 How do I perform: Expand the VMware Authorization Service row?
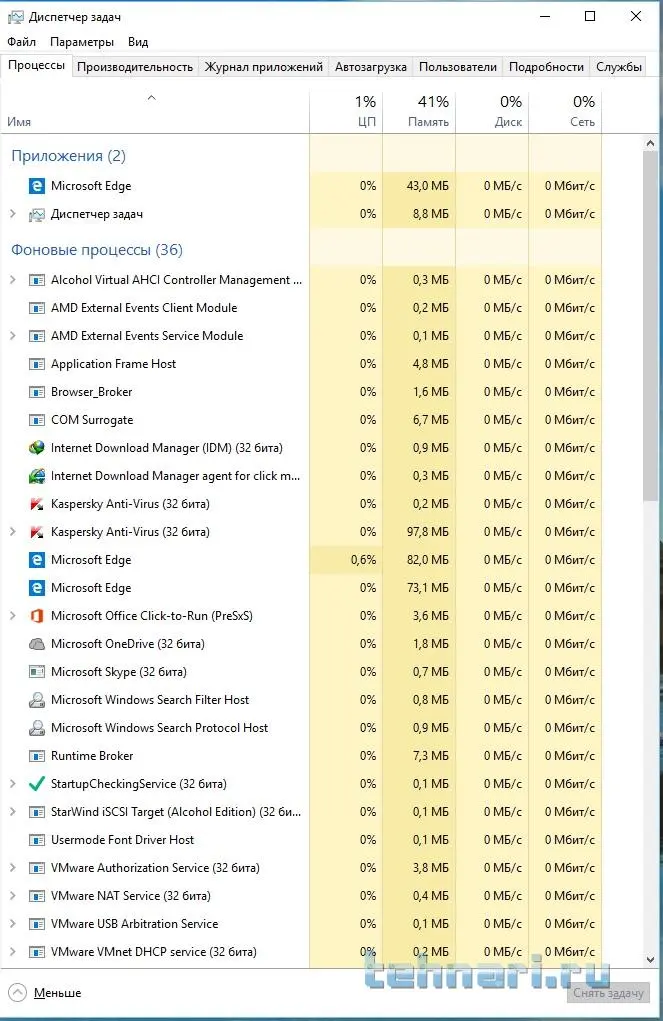point(13,868)
